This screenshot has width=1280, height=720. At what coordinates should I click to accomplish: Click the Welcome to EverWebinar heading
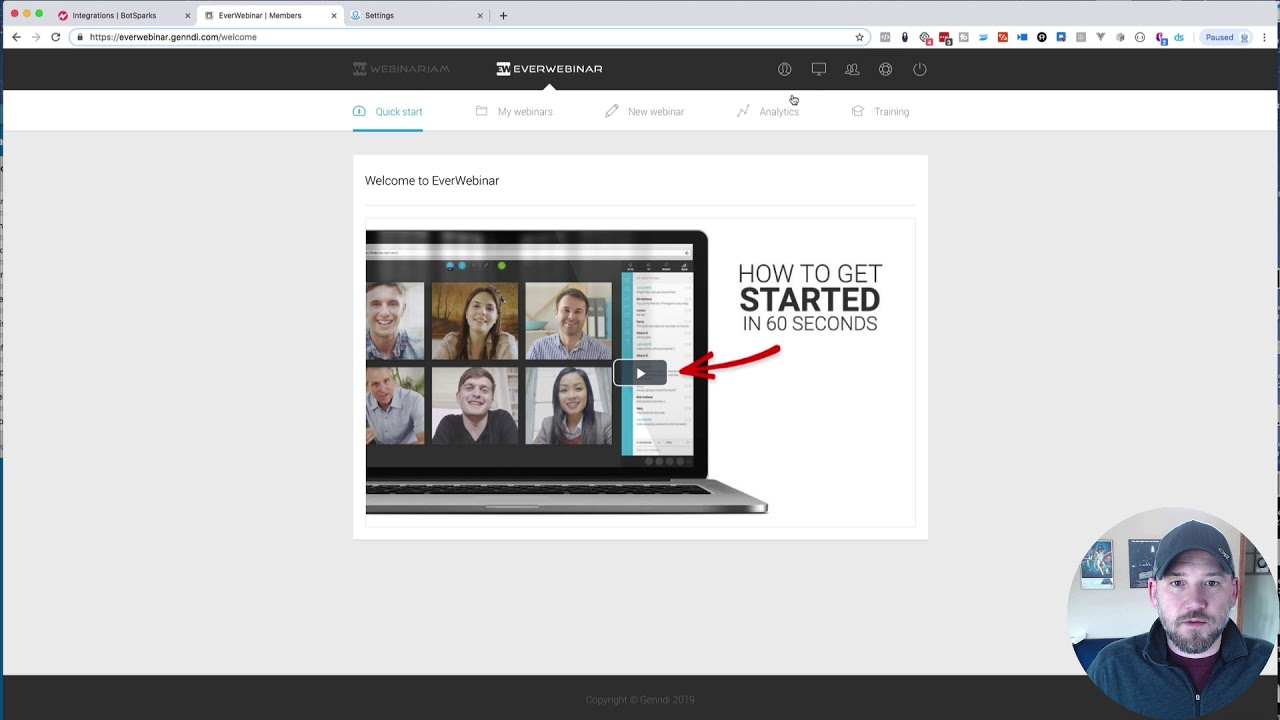point(432,181)
